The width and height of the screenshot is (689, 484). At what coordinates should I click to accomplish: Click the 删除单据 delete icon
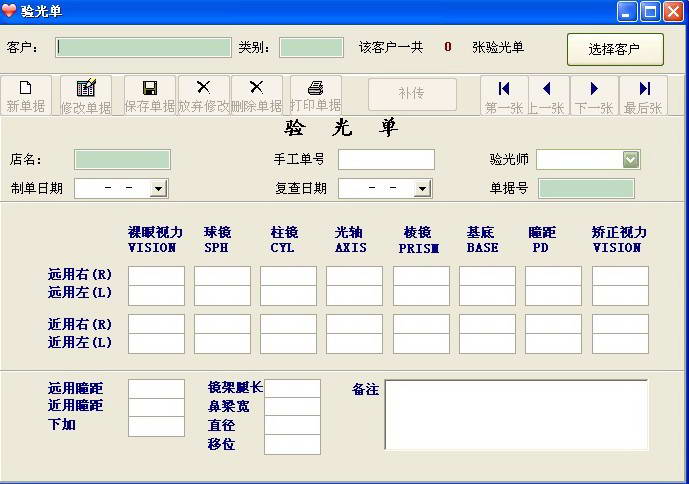tap(257, 87)
